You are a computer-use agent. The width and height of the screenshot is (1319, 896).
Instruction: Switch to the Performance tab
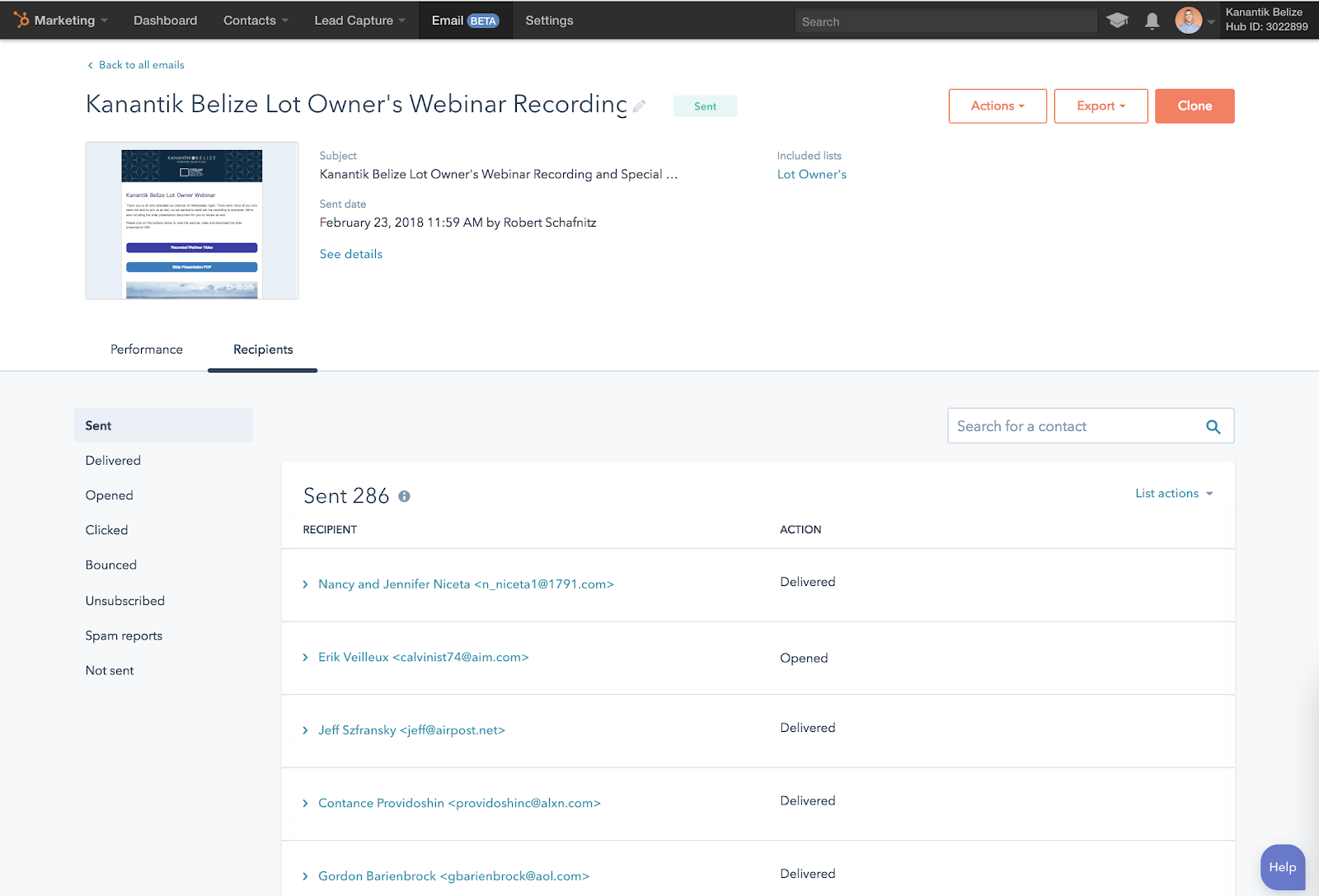pyautogui.click(x=147, y=349)
